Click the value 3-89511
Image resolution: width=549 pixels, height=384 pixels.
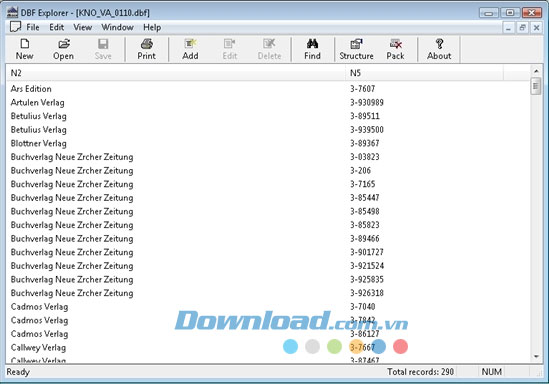pos(364,116)
